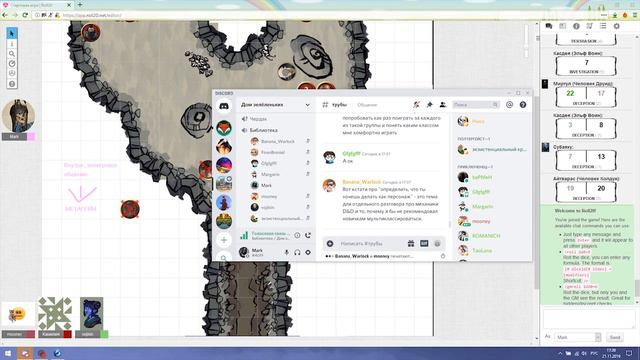This screenshot has width=640, height=360.
Task: Select the Roll20 magnifier zoom tool
Action: tap(12, 54)
